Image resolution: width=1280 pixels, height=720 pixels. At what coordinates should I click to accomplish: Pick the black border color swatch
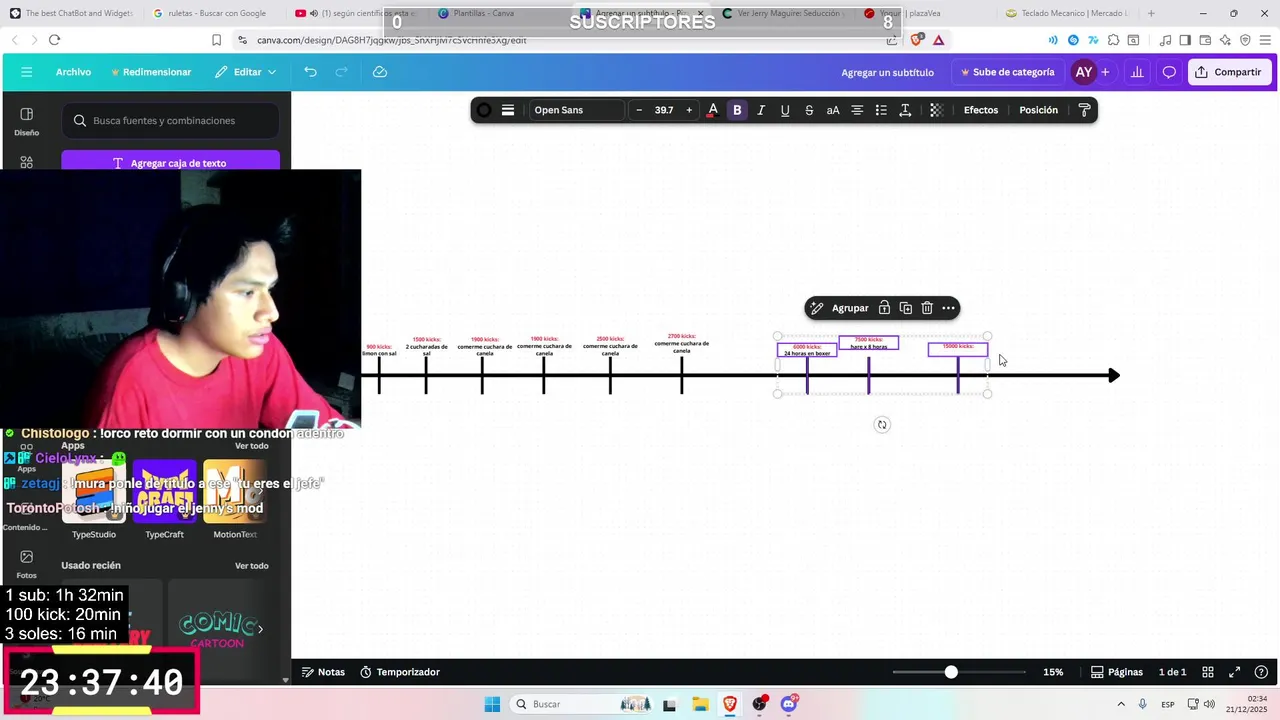point(484,110)
